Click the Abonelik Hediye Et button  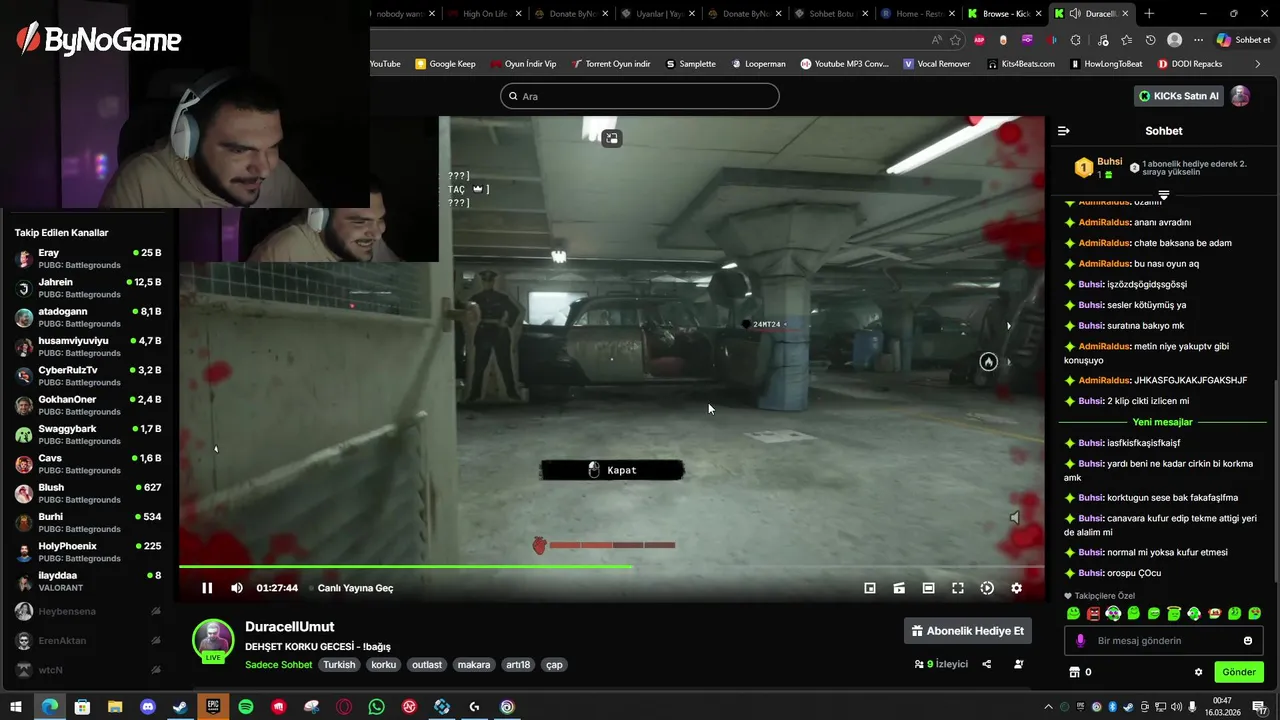[x=967, y=631]
